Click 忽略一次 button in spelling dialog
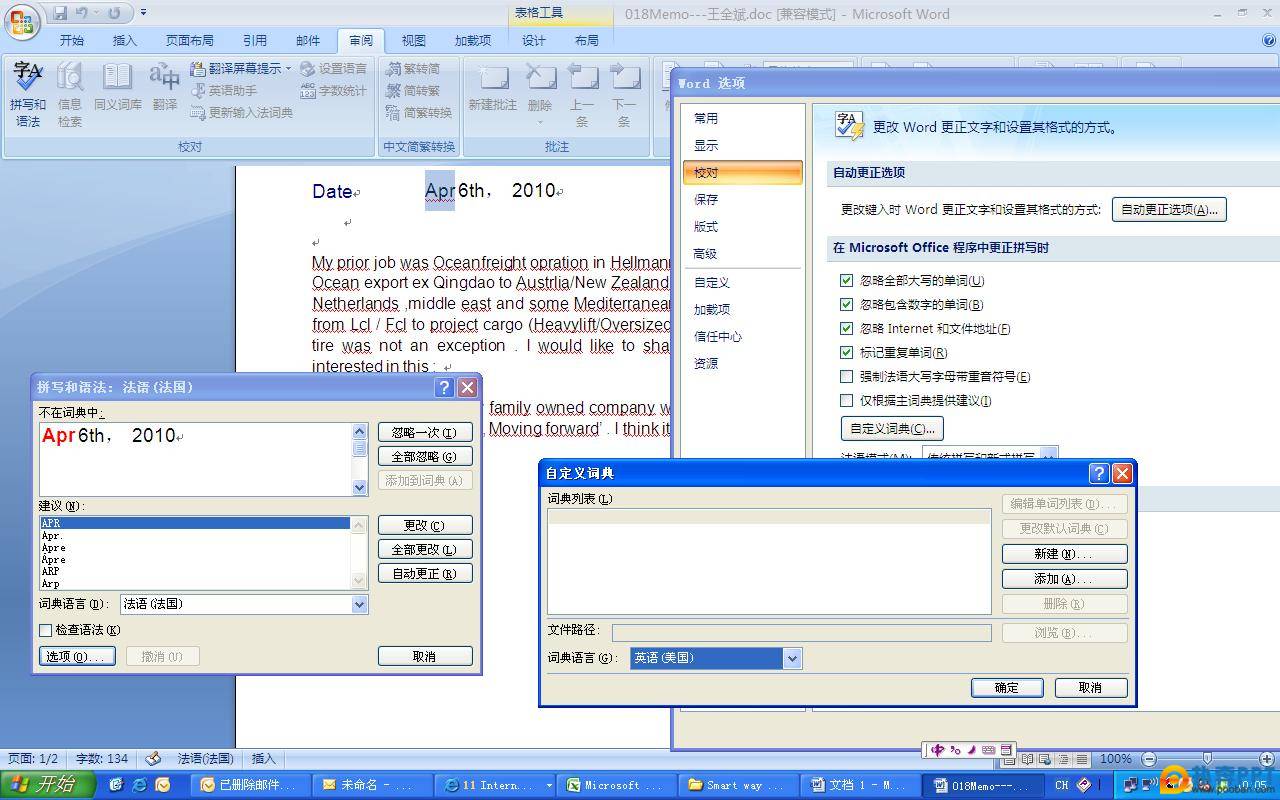Viewport: 1280px width, 800px height. click(425, 432)
